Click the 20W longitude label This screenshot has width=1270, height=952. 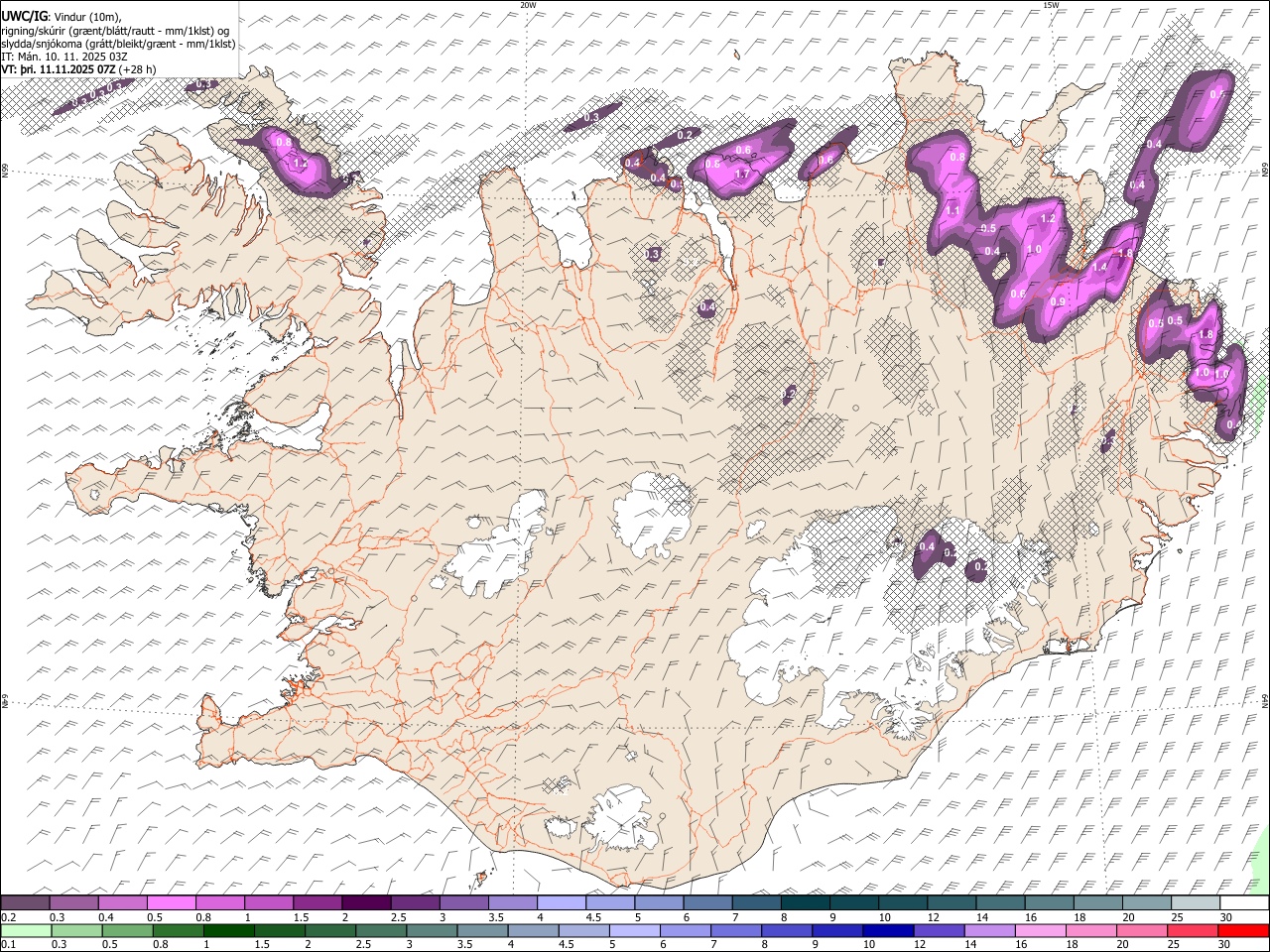point(528,5)
